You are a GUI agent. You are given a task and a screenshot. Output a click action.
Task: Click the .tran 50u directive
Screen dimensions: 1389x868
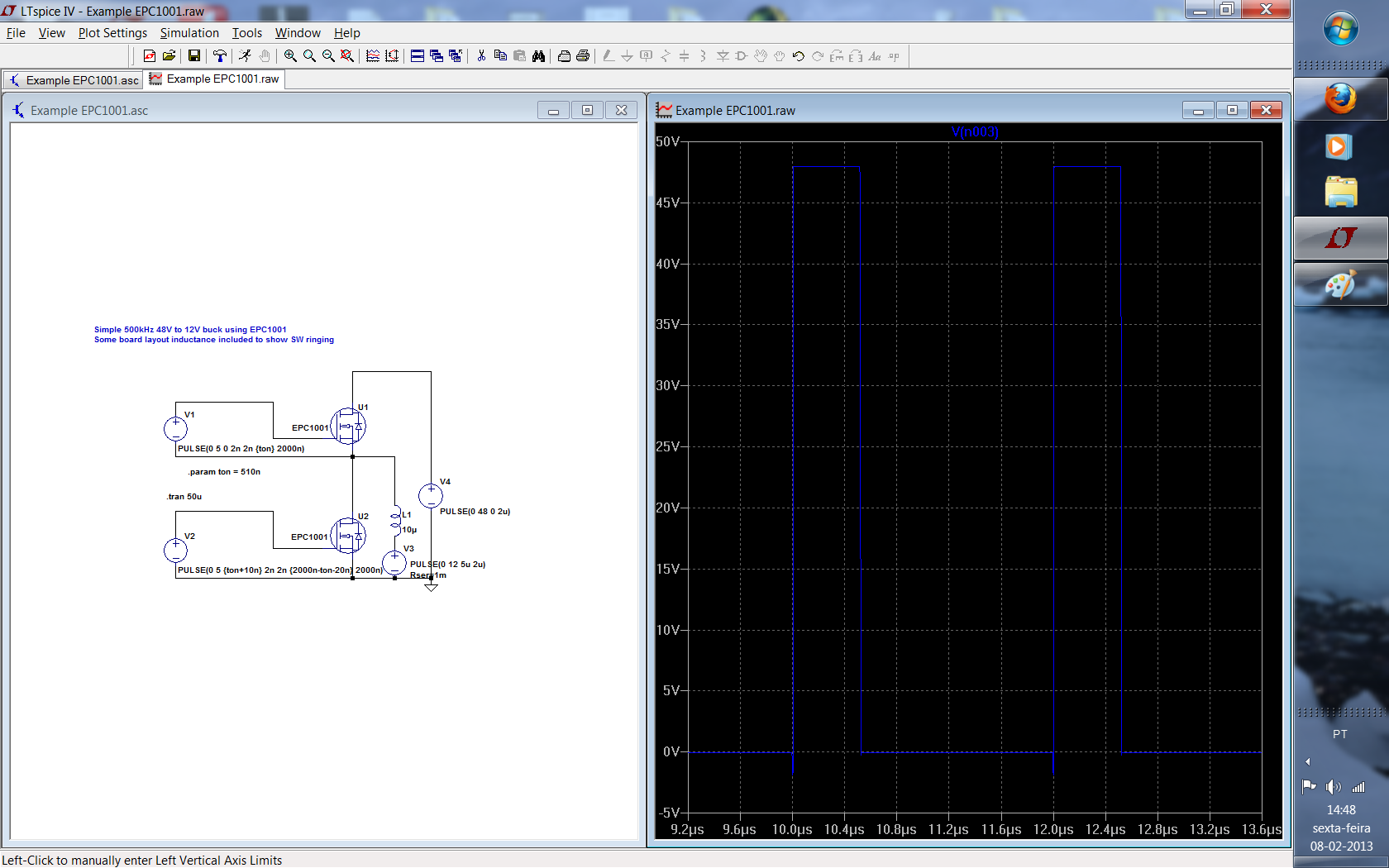(x=184, y=497)
